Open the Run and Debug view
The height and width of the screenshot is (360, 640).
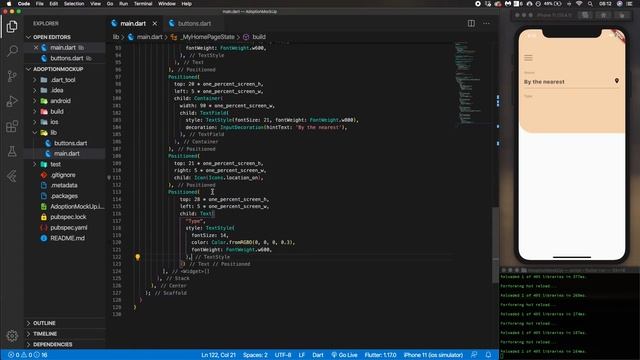pyautogui.click(x=12, y=101)
